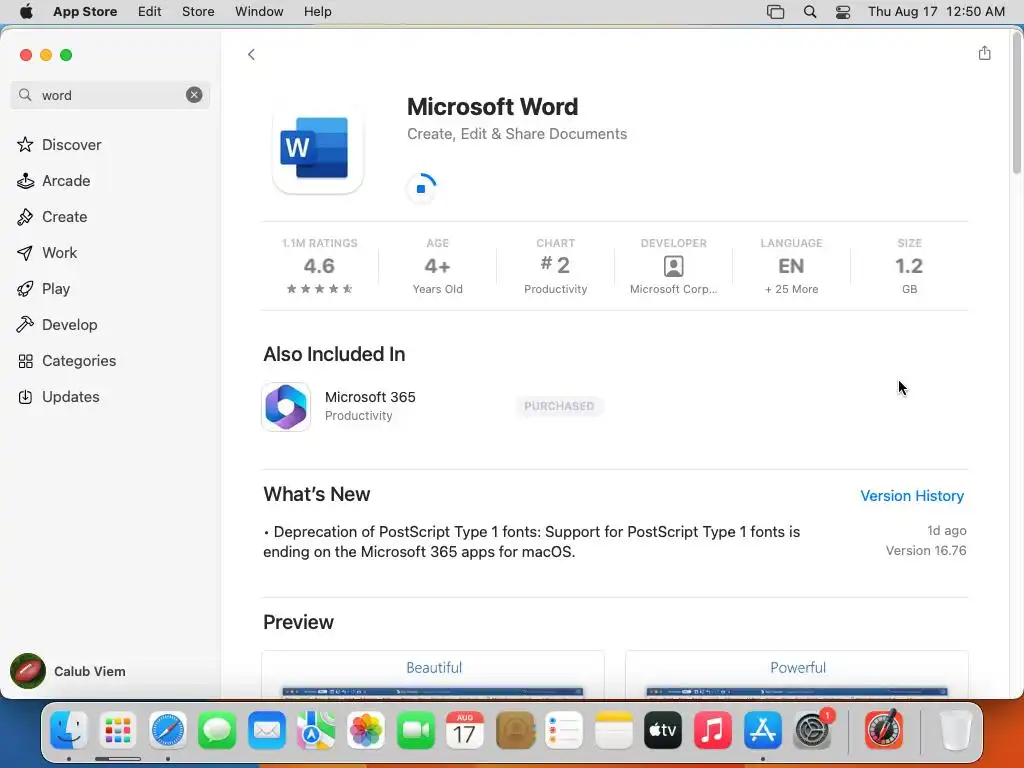The width and height of the screenshot is (1024, 768).
Task: Open Finder from the Dock
Action: pyautogui.click(x=69, y=729)
